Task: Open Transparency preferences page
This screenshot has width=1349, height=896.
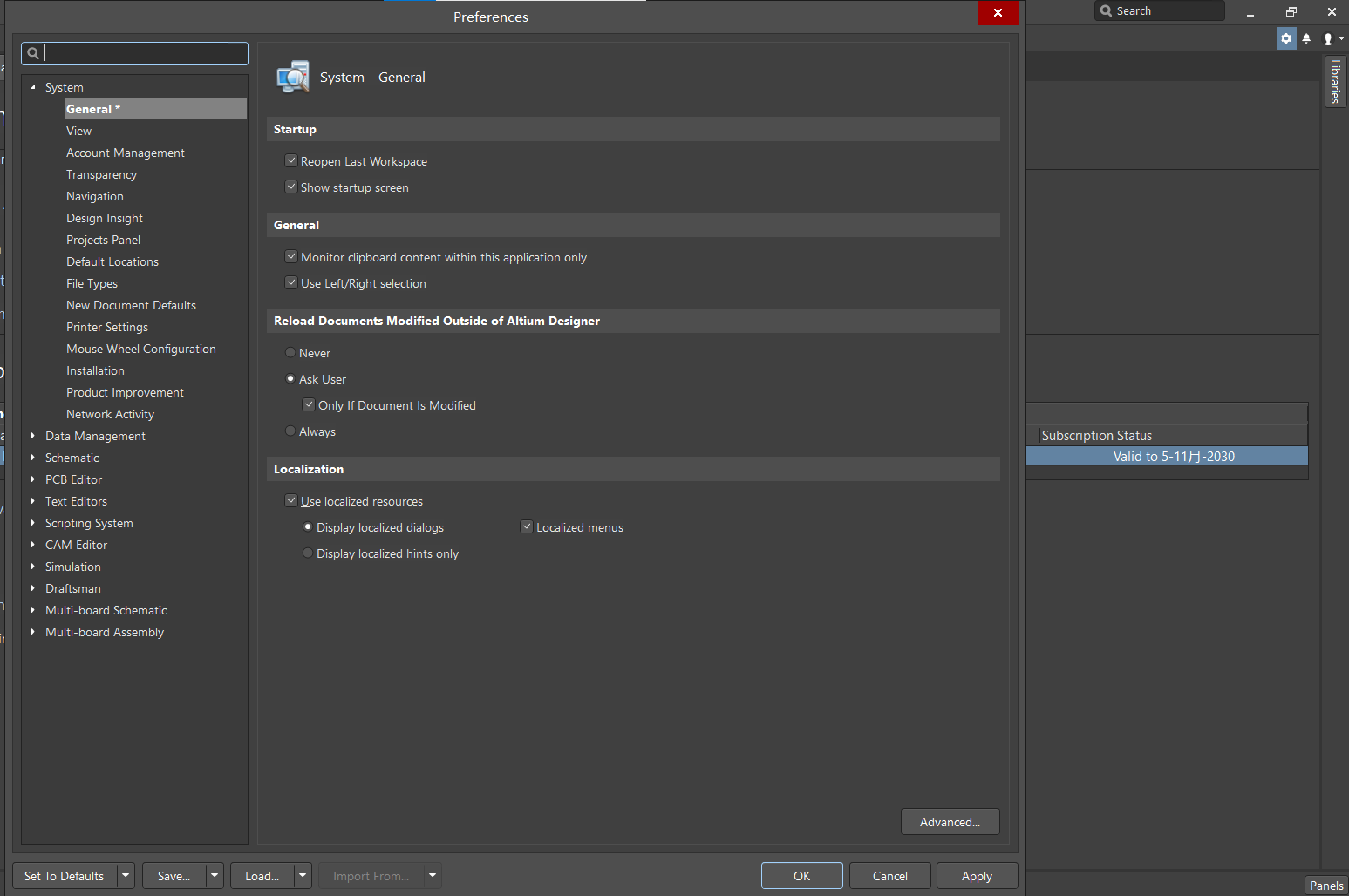Action: click(101, 174)
